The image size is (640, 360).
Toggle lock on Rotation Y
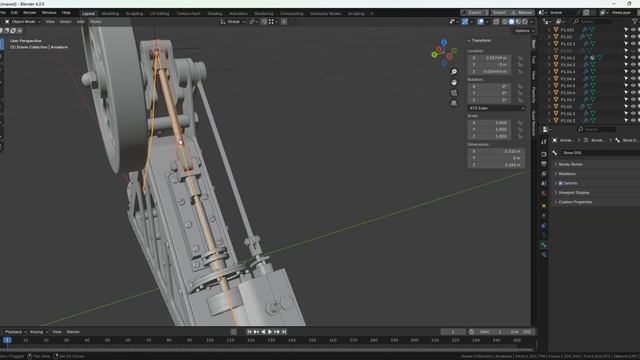tap(520, 93)
